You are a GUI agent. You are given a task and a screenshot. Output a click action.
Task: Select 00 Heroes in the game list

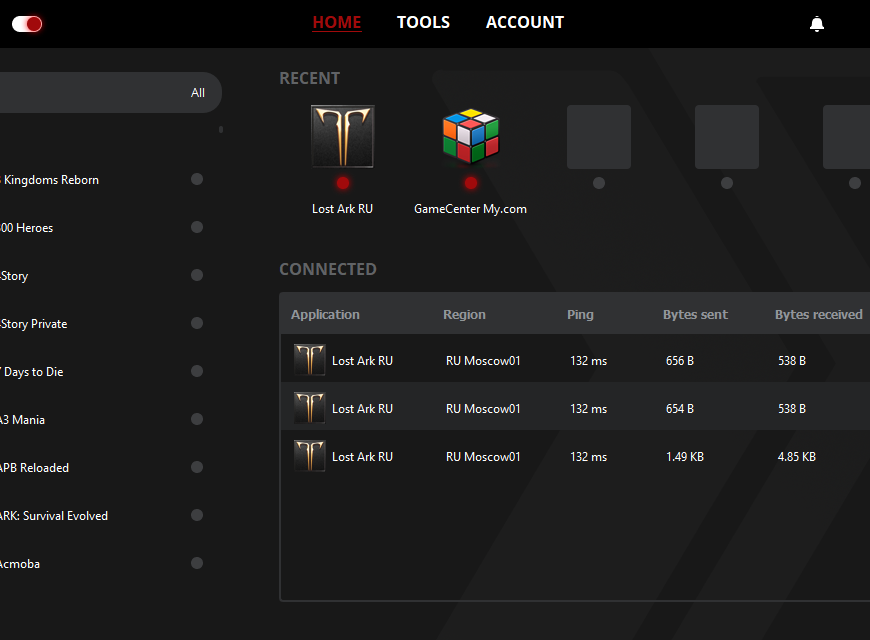[x=27, y=228]
